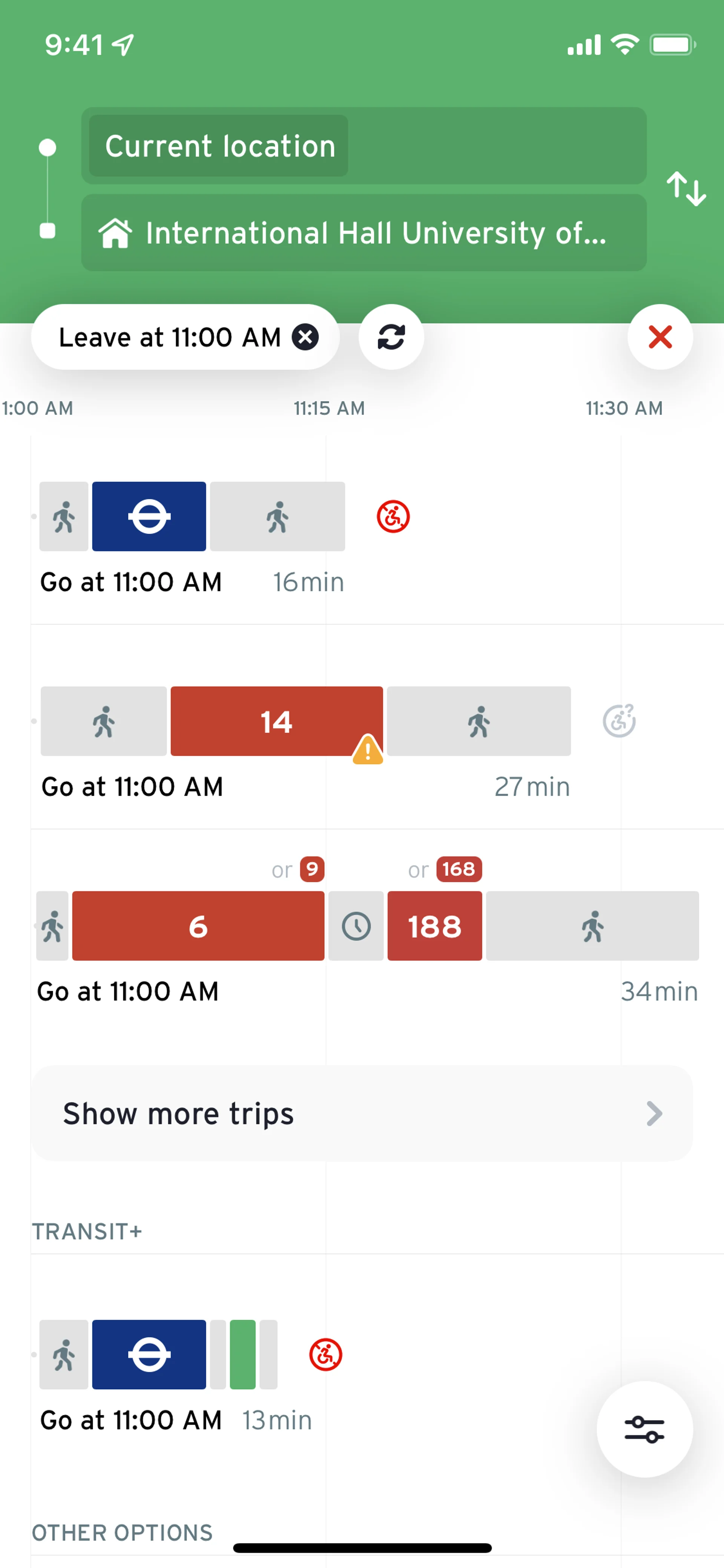Clear the Leave at 11:00 AM time
Image resolution: width=724 pixels, height=1568 pixels.
point(305,336)
